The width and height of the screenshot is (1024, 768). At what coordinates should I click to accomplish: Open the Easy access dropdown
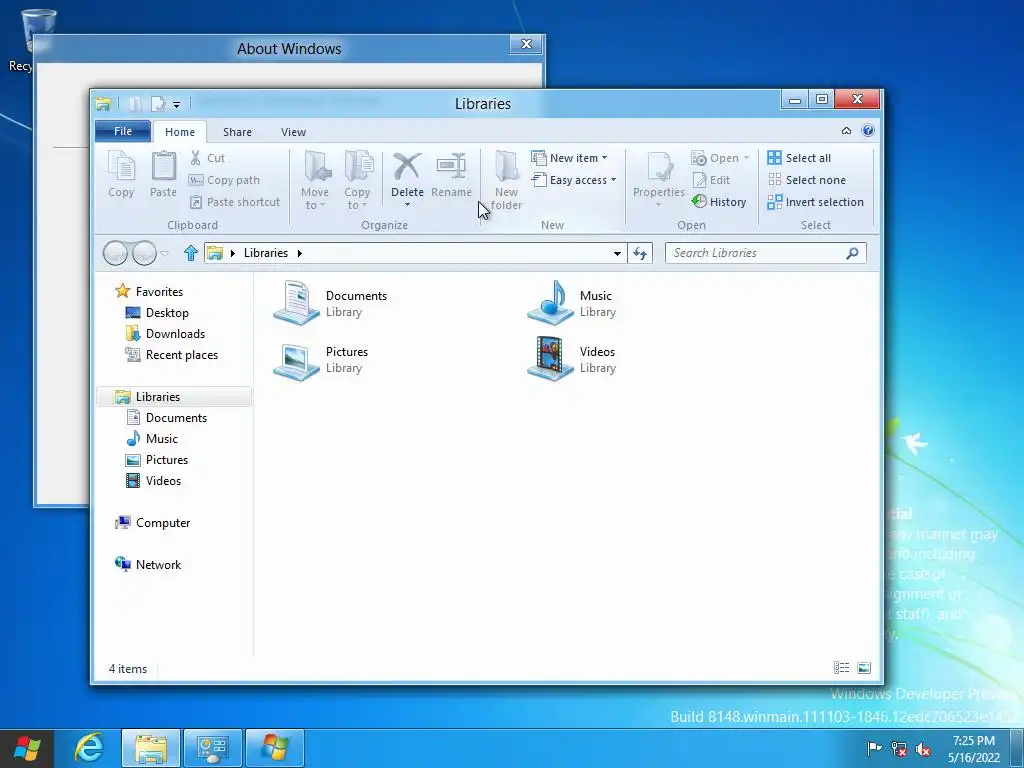[574, 180]
